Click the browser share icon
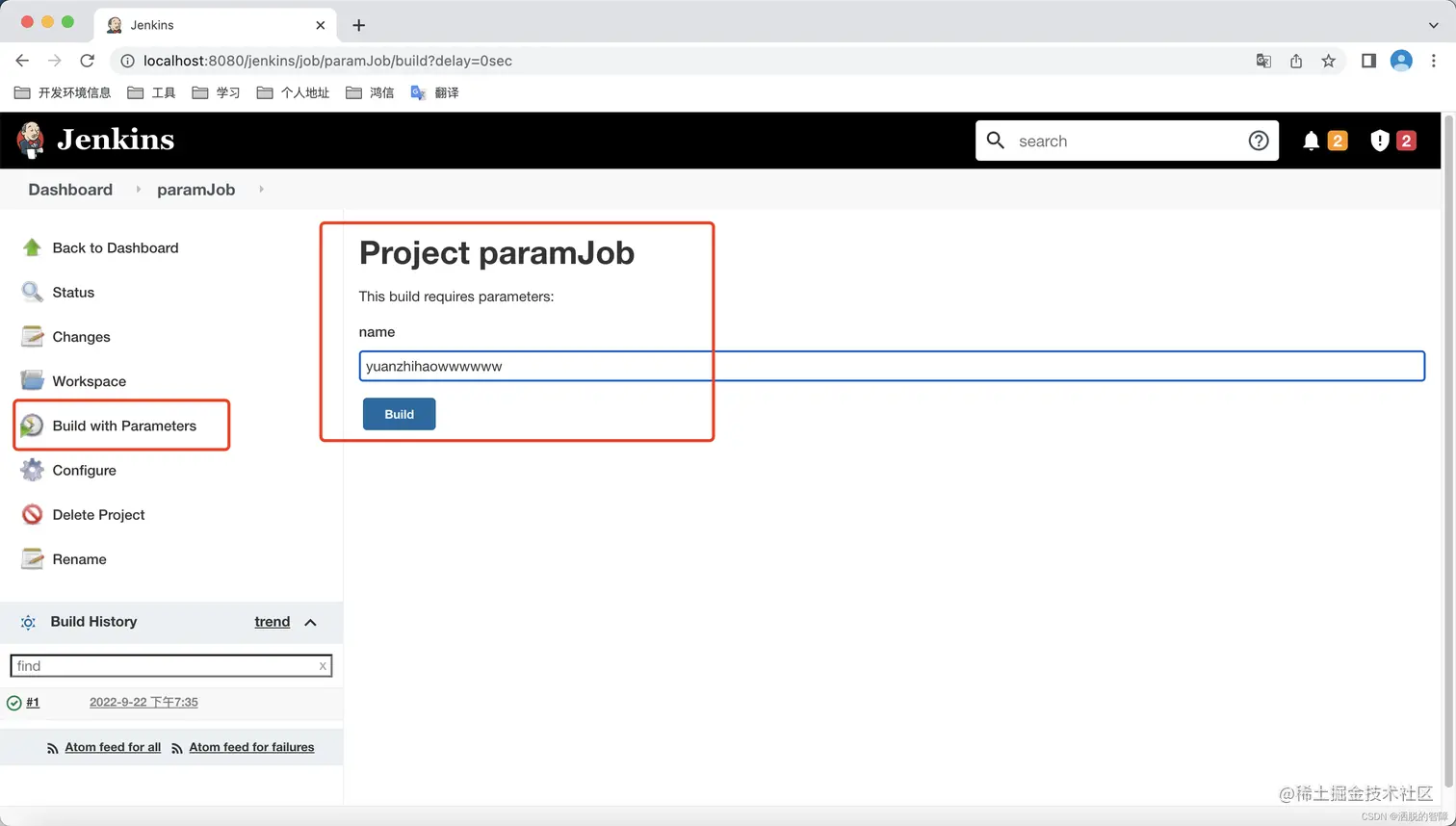The height and width of the screenshot is (826, 1456). (x=1296, y=61)
